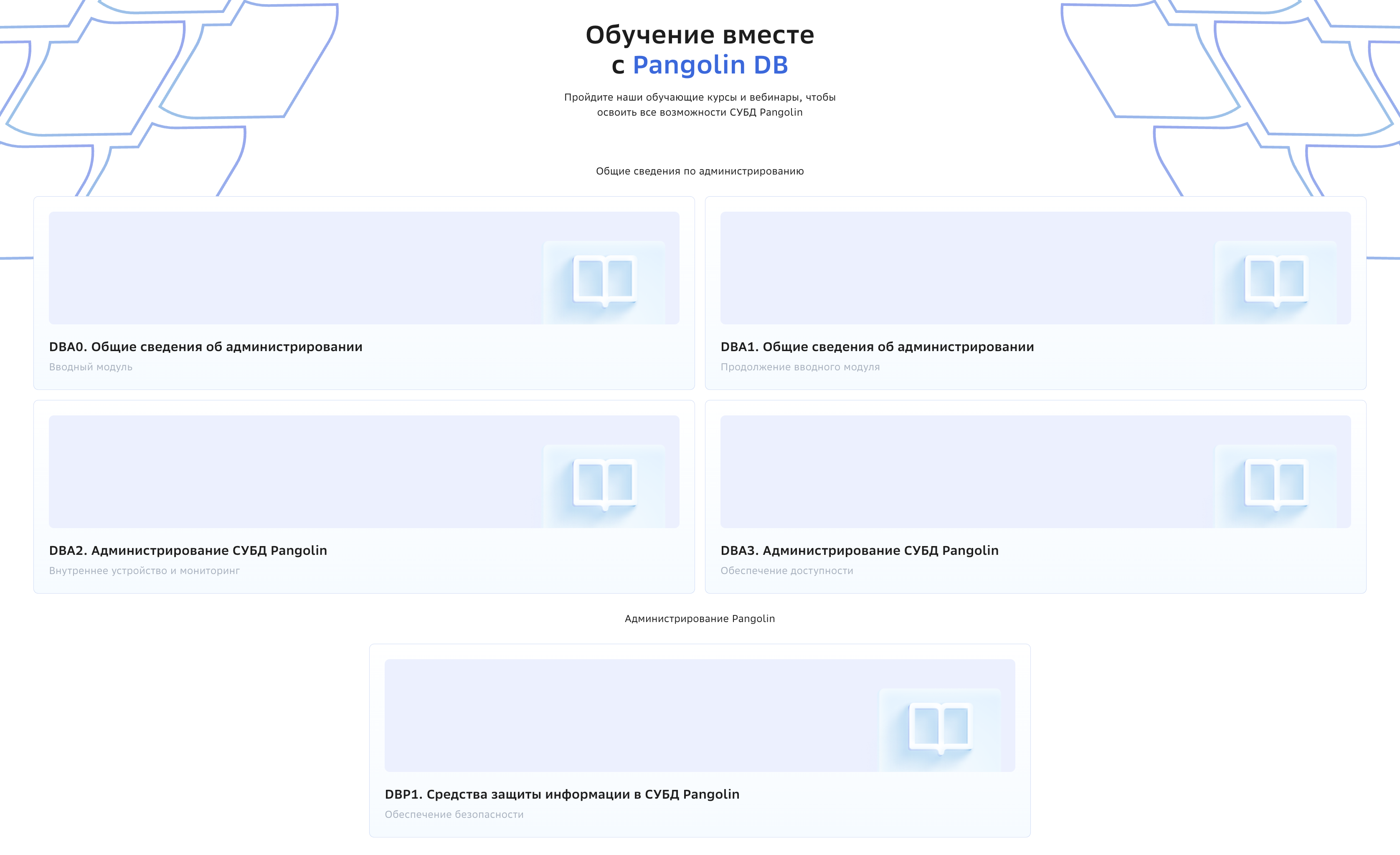Click the subtitle 'Обеспечение доступности'
This screenshot has width=1400, height=855.
[x=787, y=570]
